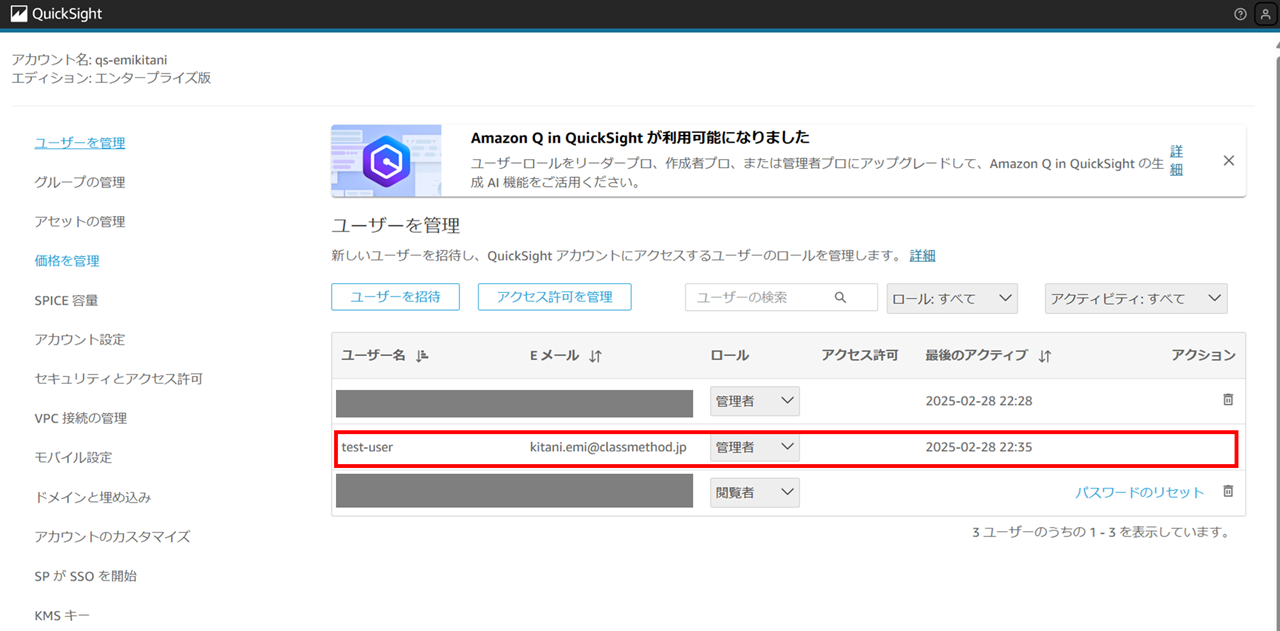Open VPC 接続の管理 in the sidebar
The height and width of the screenshot is (631, 1280).
point(81,418)
